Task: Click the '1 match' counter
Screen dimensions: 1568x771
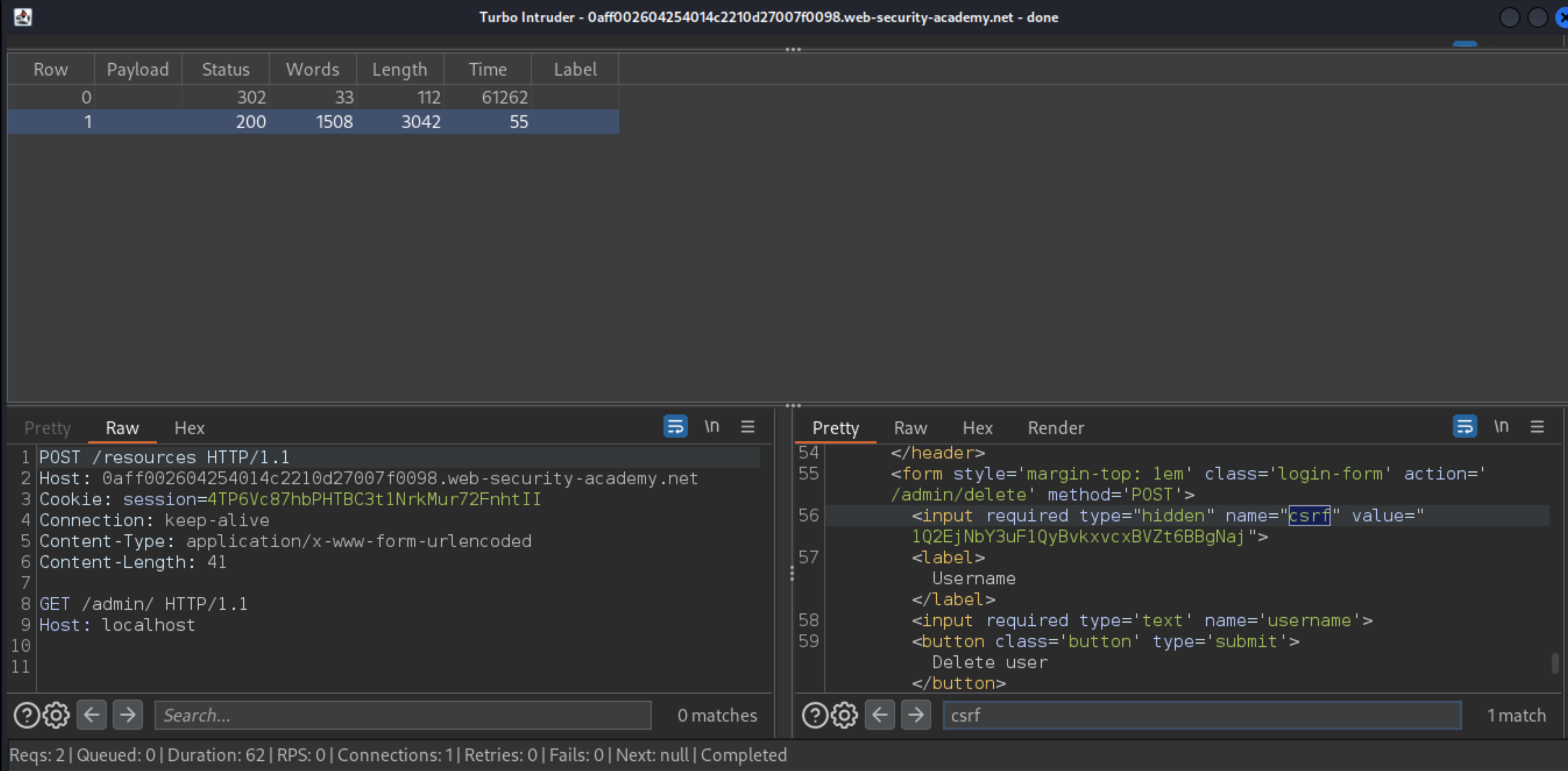Action: [1516, 715]
